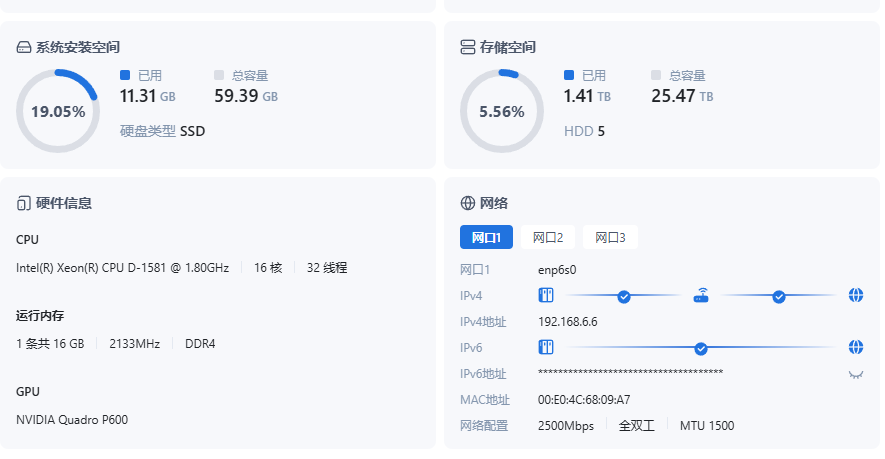
Task: Switch to 网口2 tab
Action: 548,238
